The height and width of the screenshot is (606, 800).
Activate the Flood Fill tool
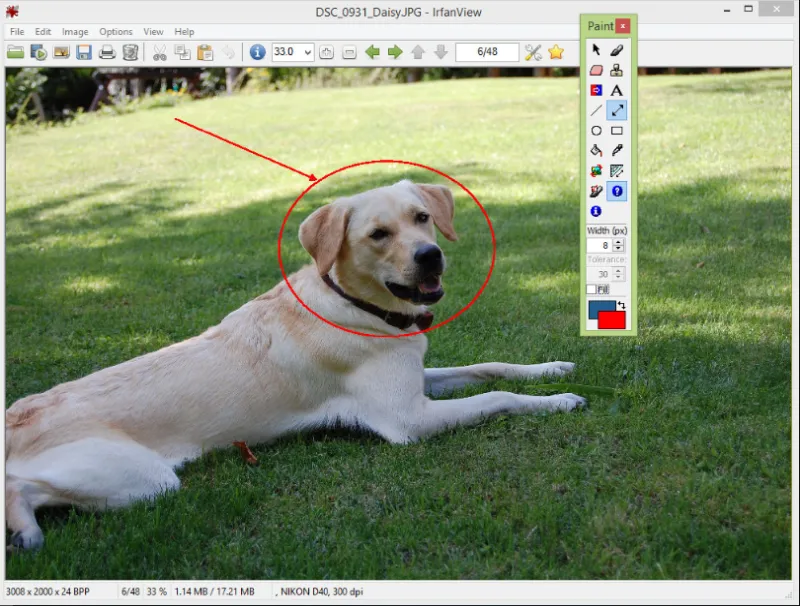click(x=597, y=150)
